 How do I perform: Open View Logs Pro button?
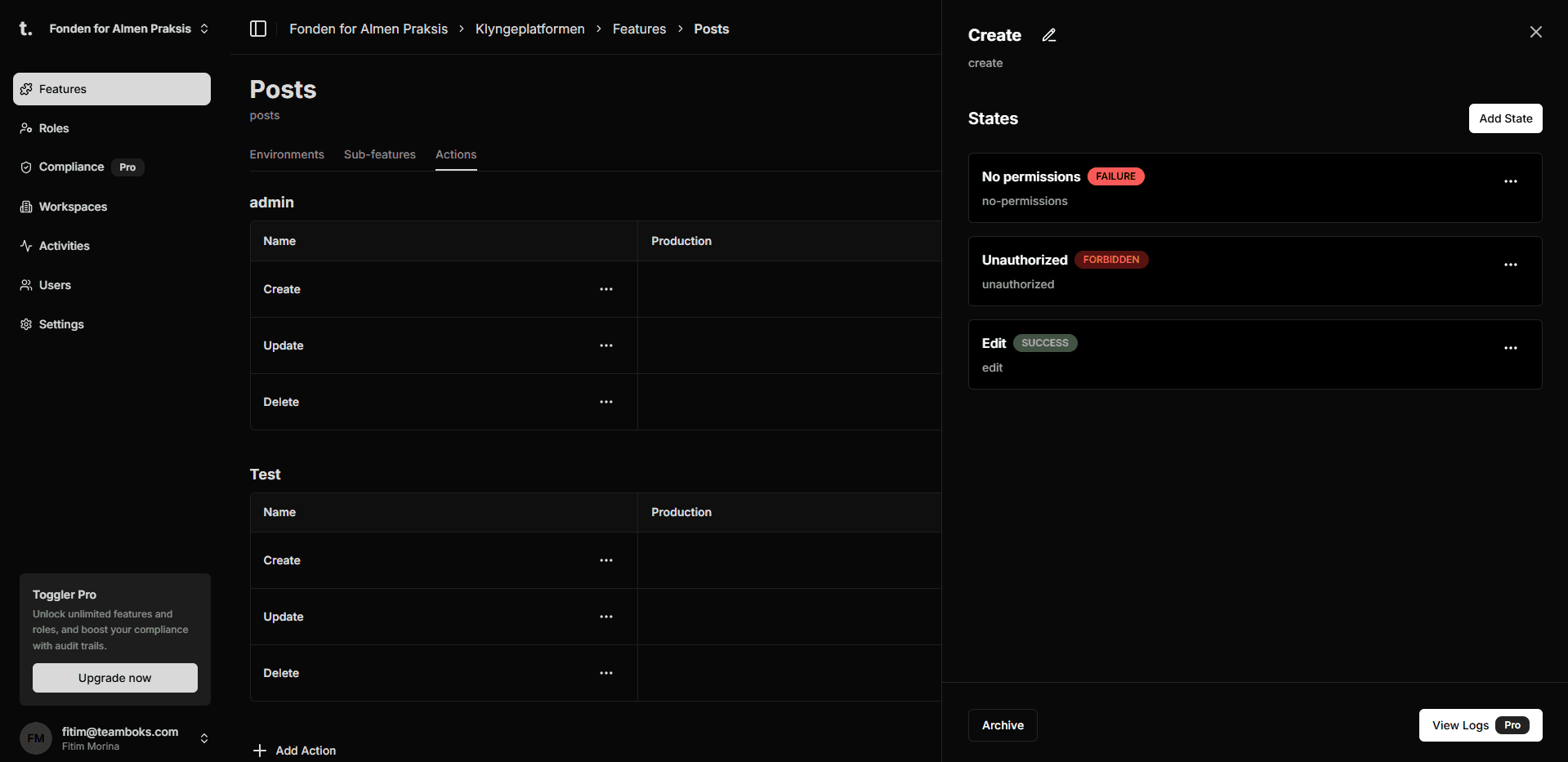(1480, 725)
